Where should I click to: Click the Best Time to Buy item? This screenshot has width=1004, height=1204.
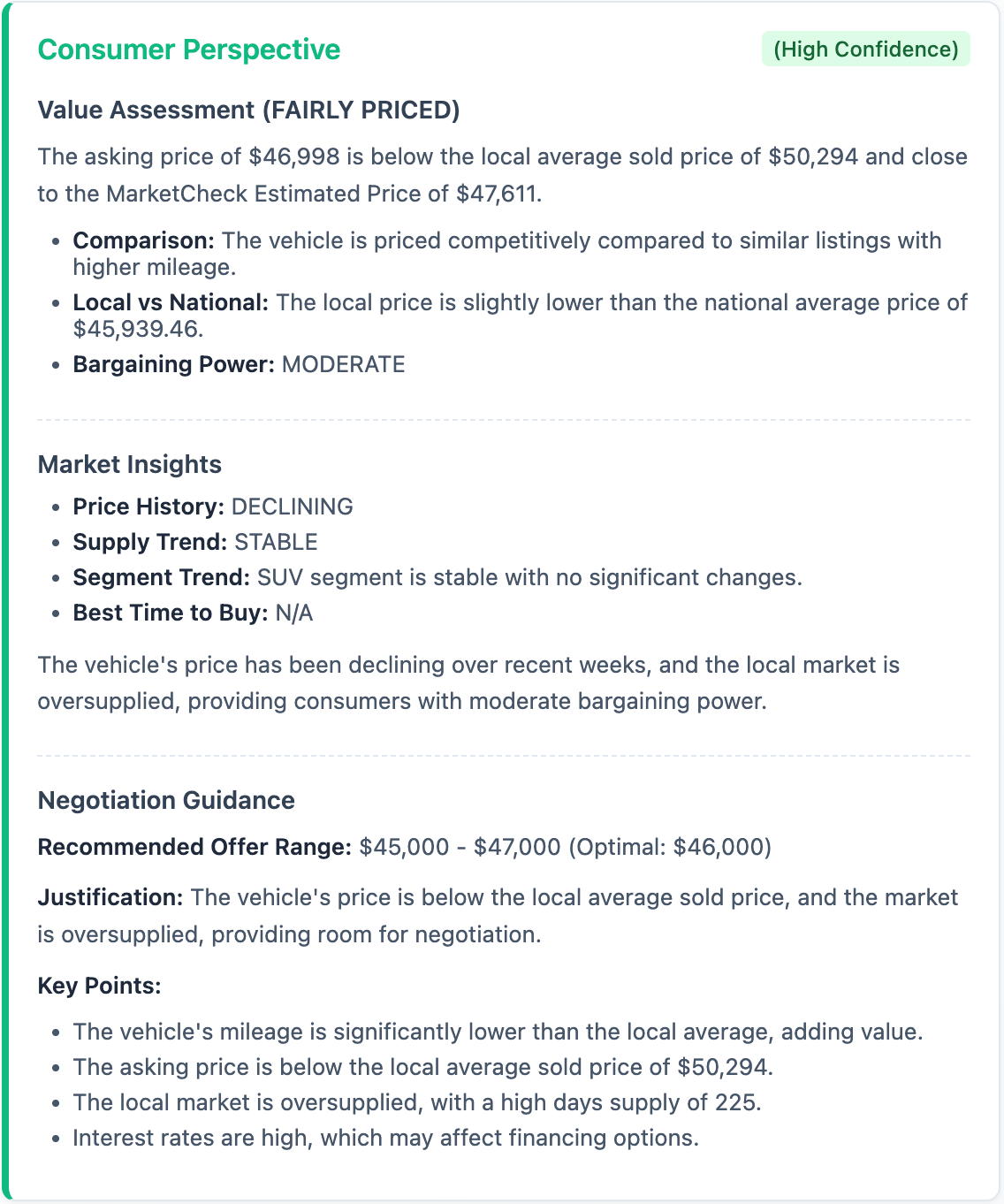193,613
